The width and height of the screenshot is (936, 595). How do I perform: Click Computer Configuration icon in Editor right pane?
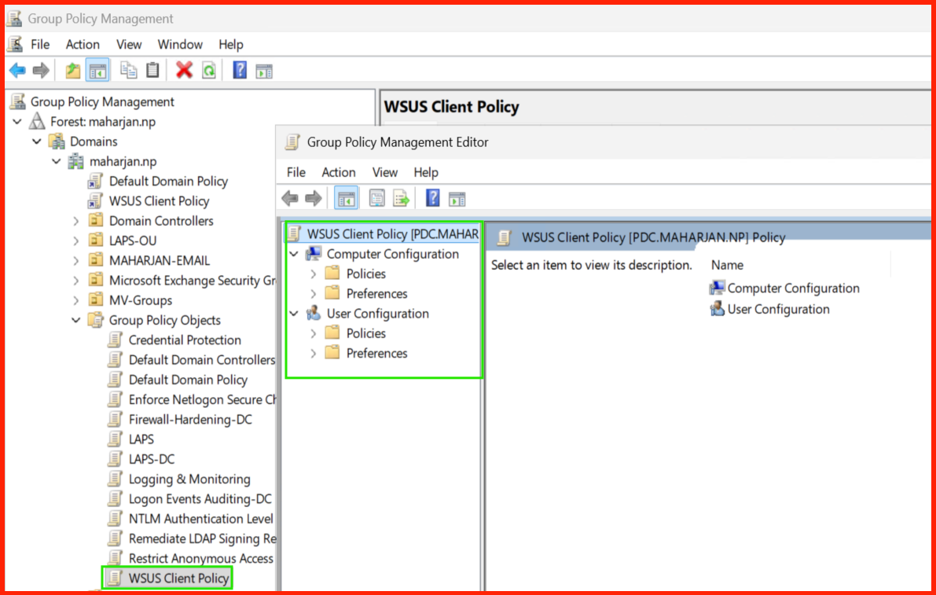[717, 288]
